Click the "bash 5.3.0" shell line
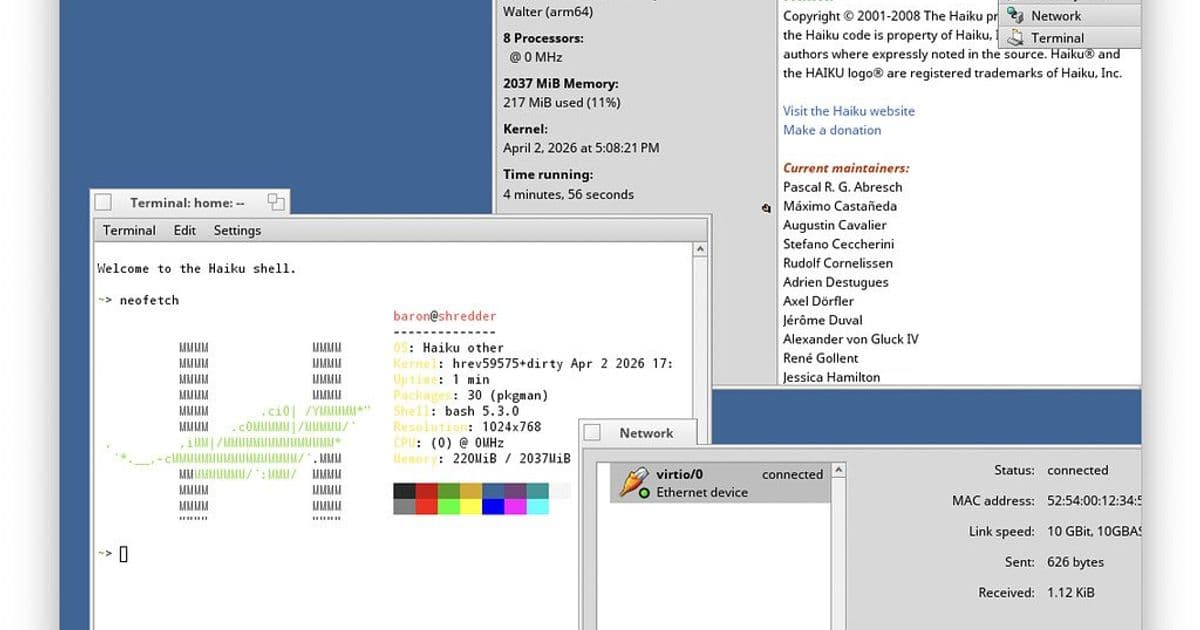1200x630 pixels. click(482, 411)
